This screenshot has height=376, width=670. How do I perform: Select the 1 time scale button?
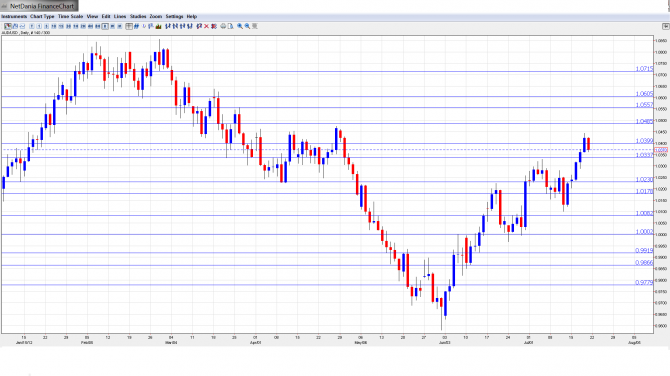pyautogui.click(x=39, y=26)
